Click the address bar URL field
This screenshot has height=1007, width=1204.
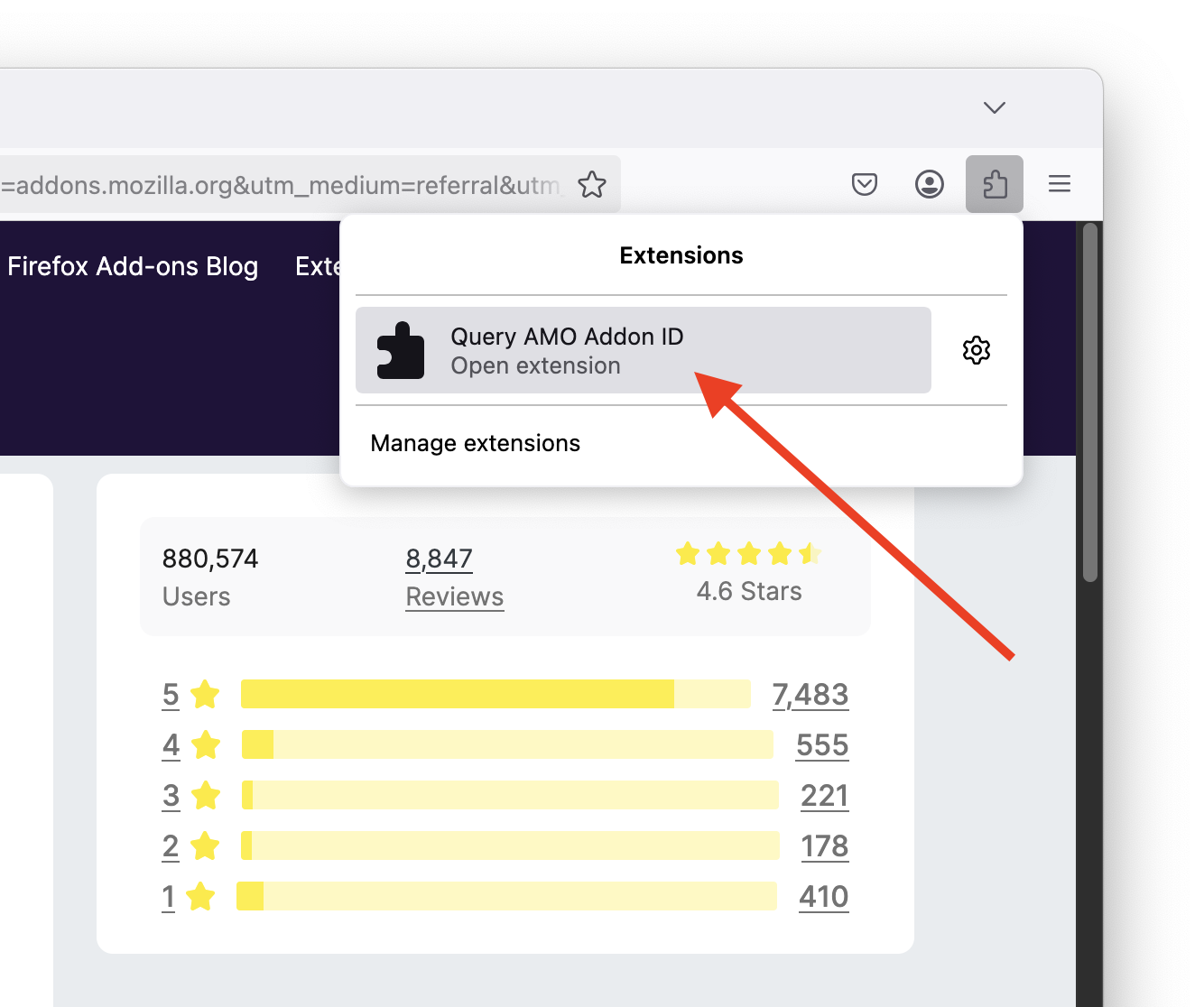tap(280, 185)
